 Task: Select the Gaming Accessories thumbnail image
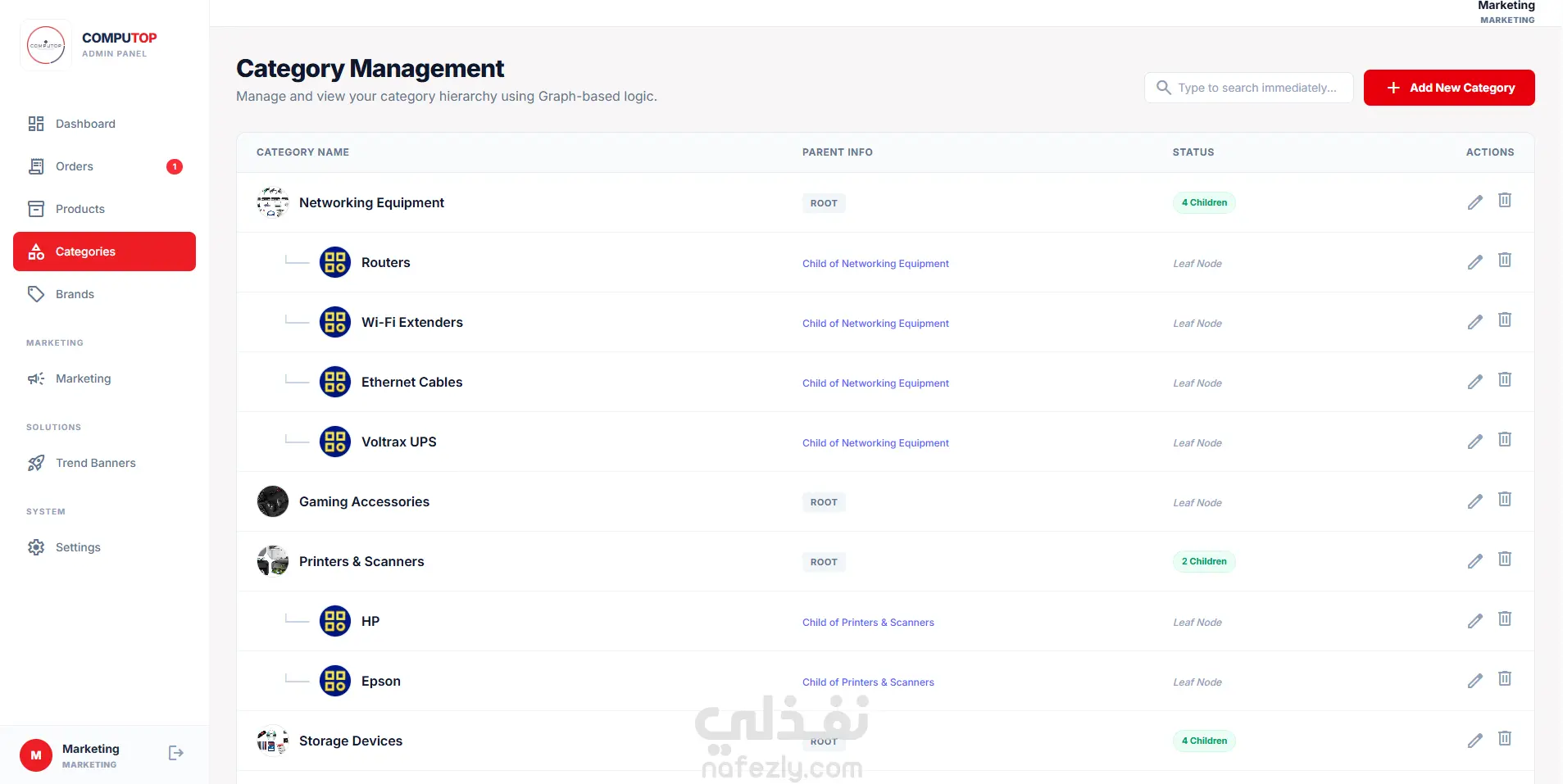pyautogui.click(x=273, y=501)
